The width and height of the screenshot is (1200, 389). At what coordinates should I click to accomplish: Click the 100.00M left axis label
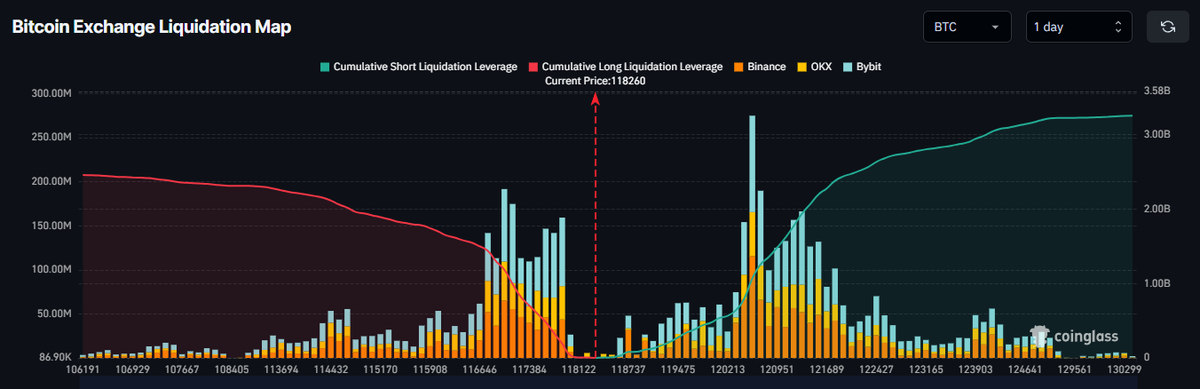pyautogui.click(x=52, y=269)
